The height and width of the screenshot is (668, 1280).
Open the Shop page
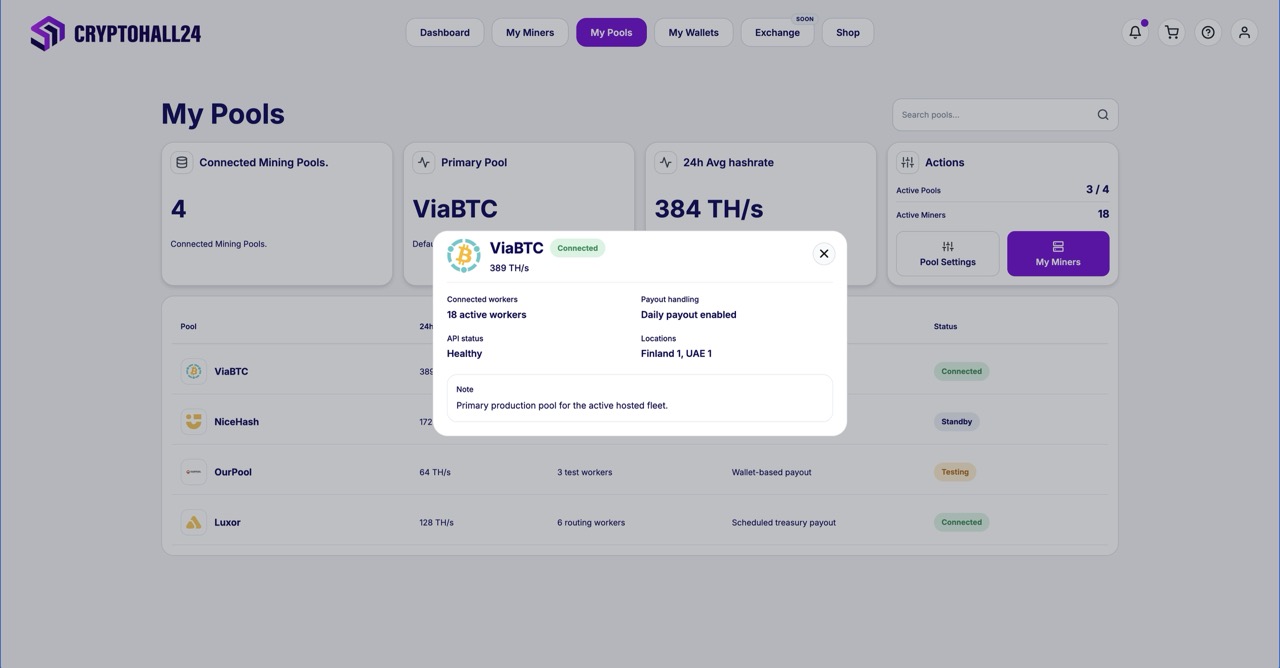[847, 31]
